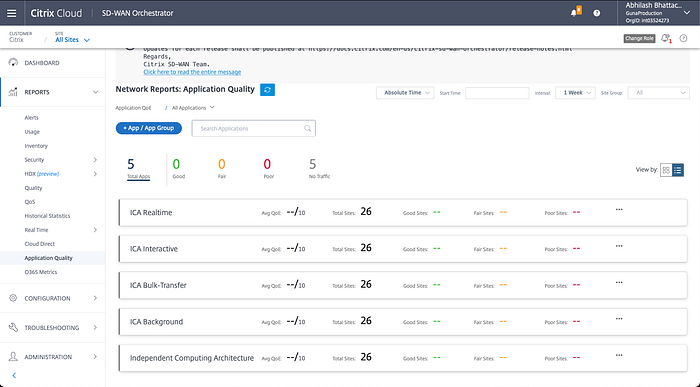Image resolution: width=700 pixels, height=387 pixels.
Task: Open the help question mark in header
Action: pos(596,13)
